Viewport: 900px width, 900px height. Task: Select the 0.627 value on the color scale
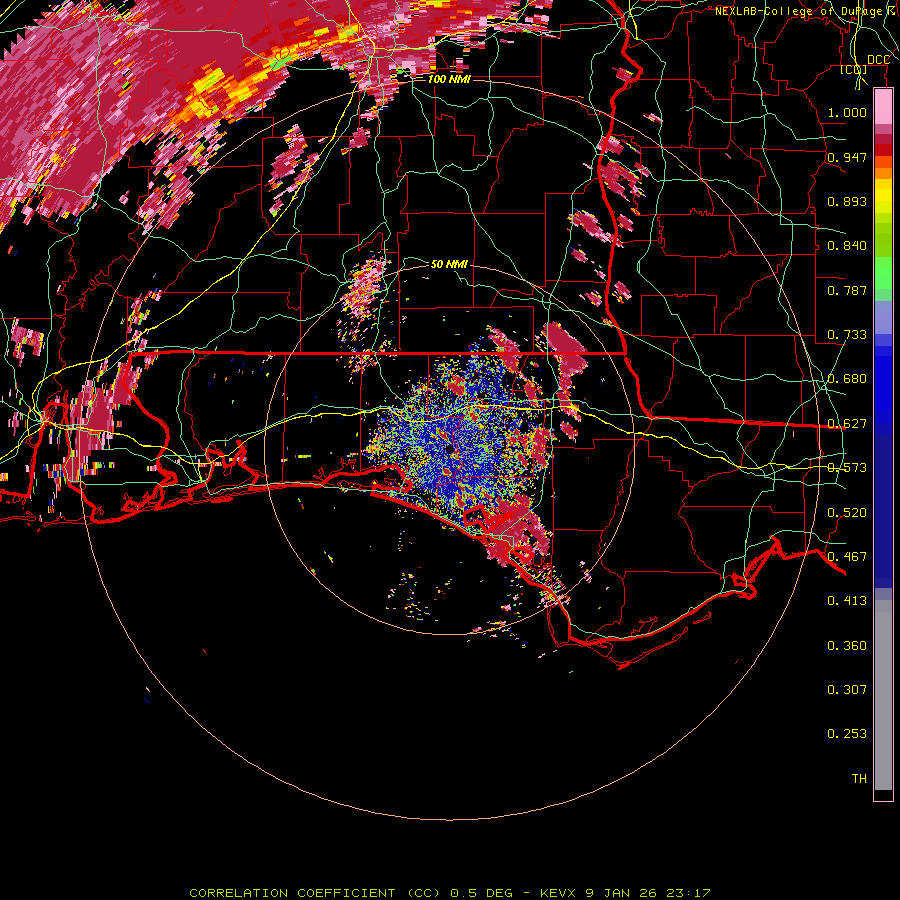pyautogui.click(x=847, y=424)
